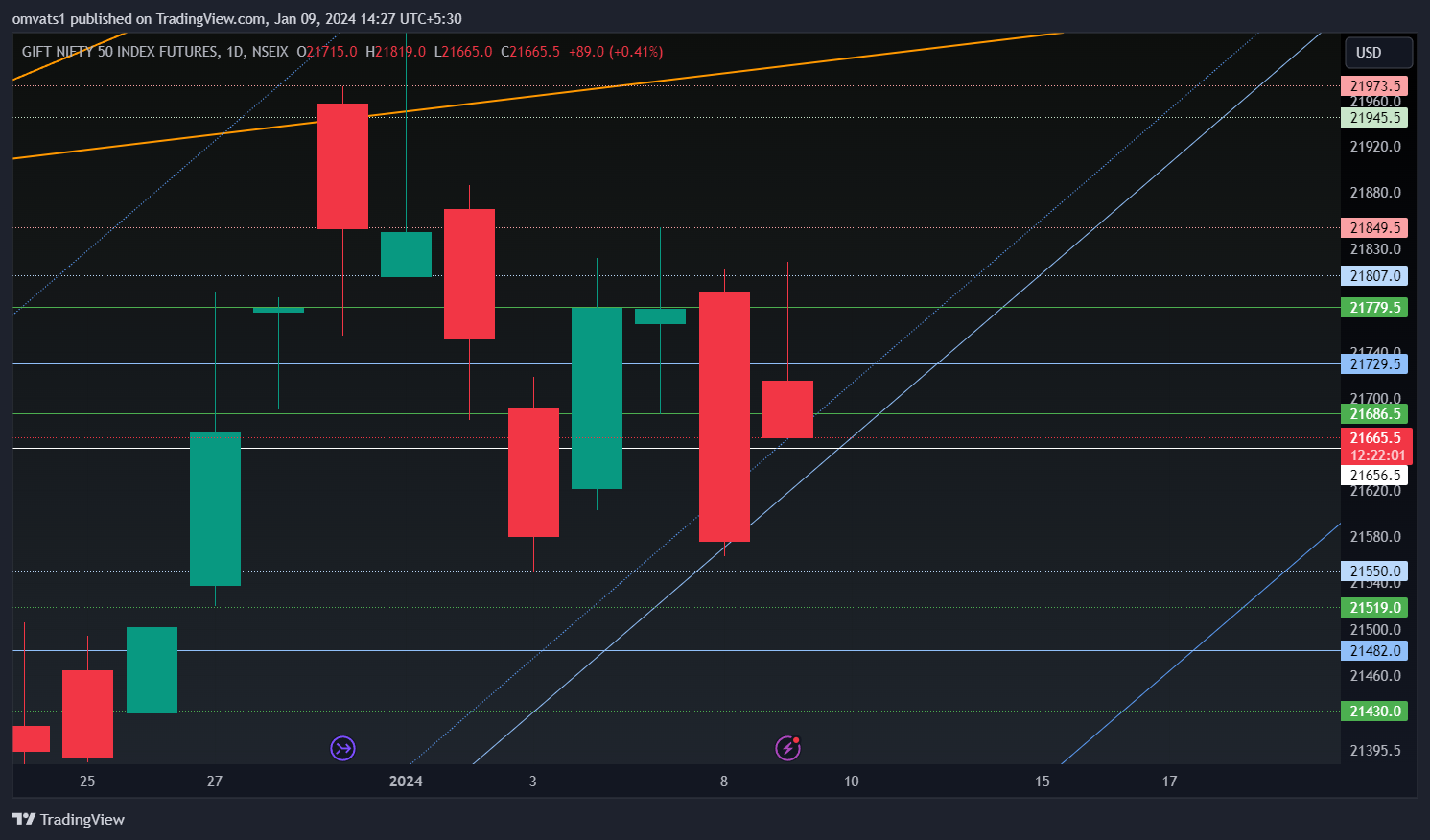The image size is (1430, 840).
Task: Click the 21500.0 price axis value
Action: 1375,630
